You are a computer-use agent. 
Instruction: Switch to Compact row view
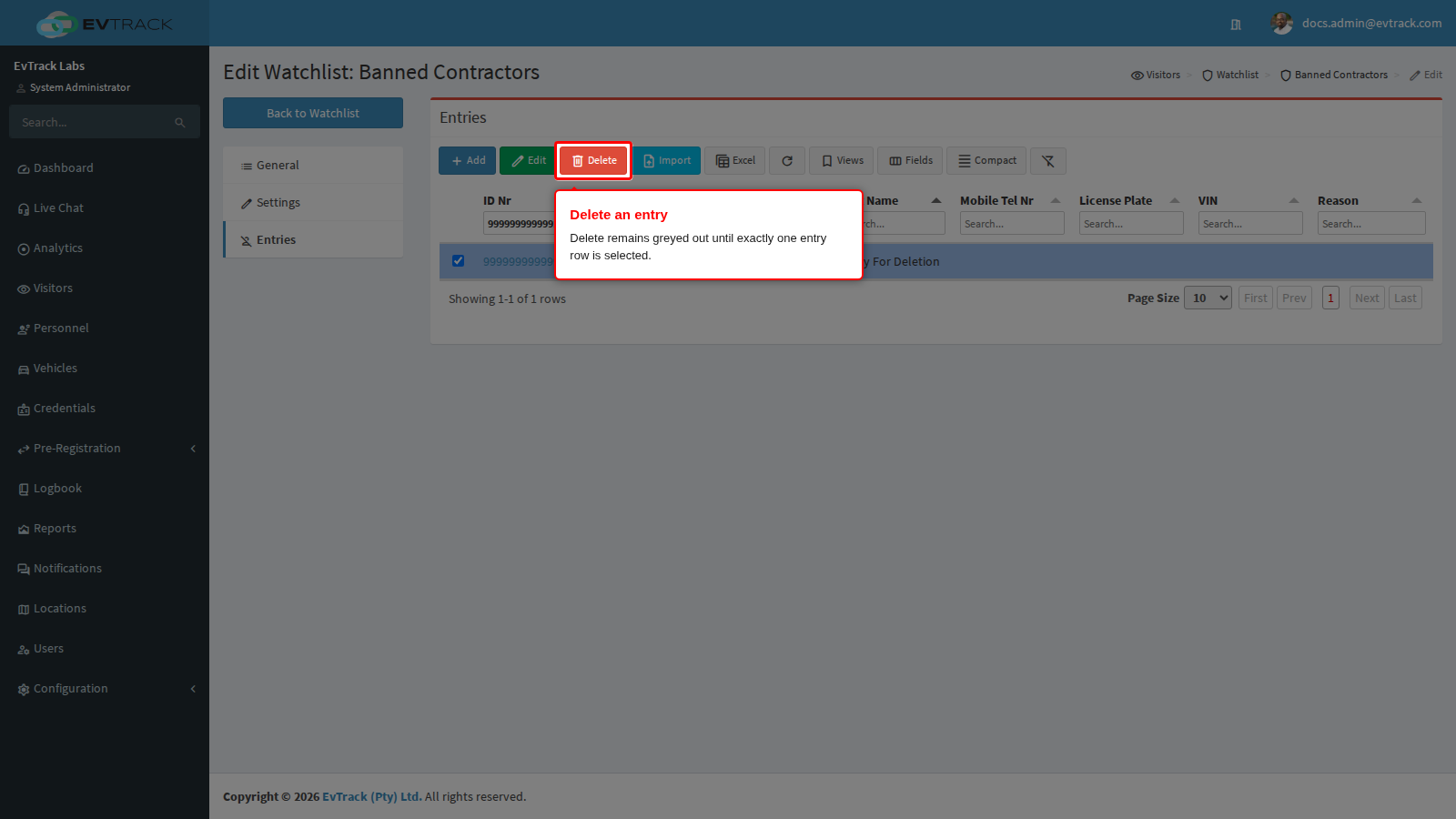986,161
